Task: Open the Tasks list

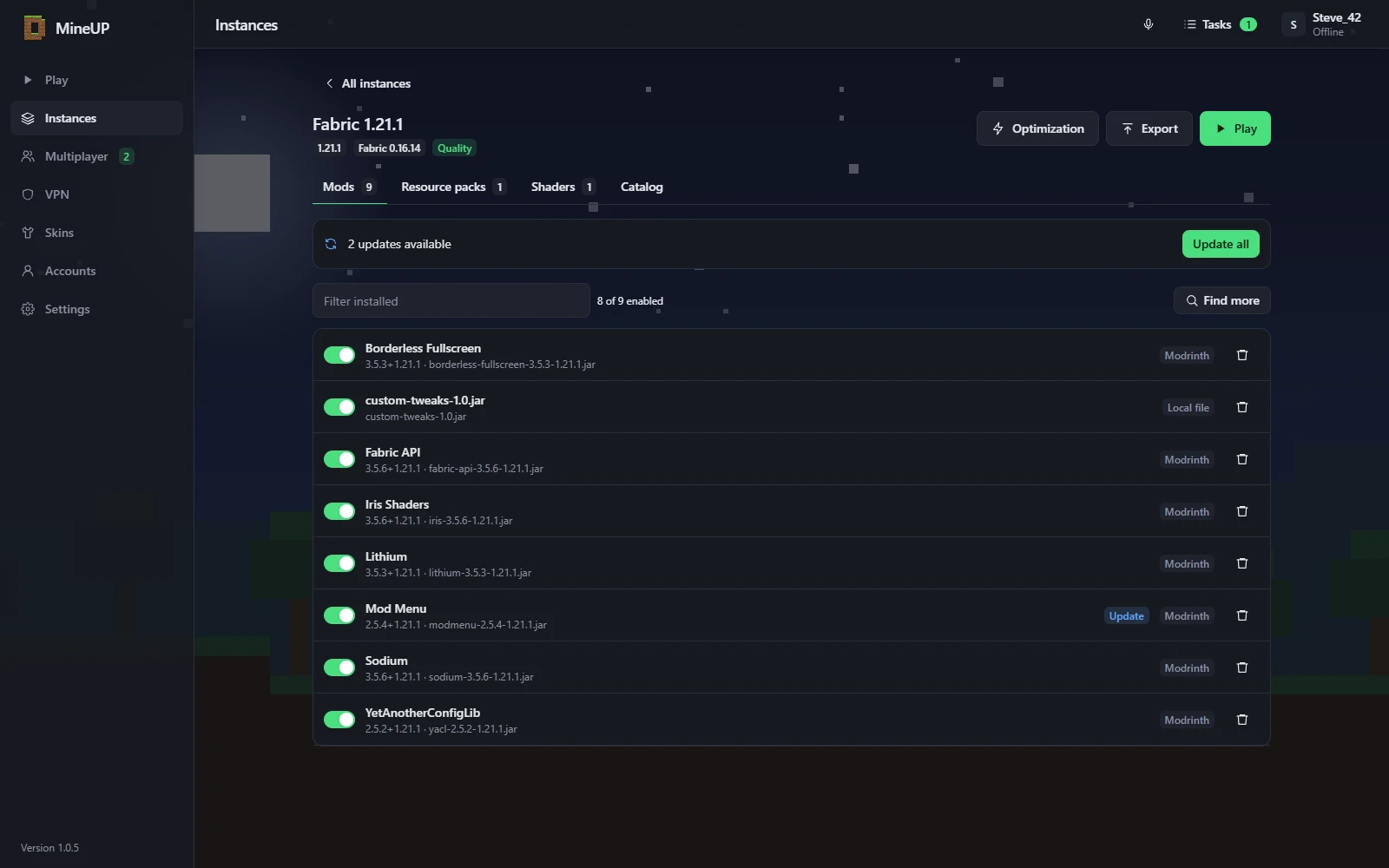Action: click(1220, 24)
